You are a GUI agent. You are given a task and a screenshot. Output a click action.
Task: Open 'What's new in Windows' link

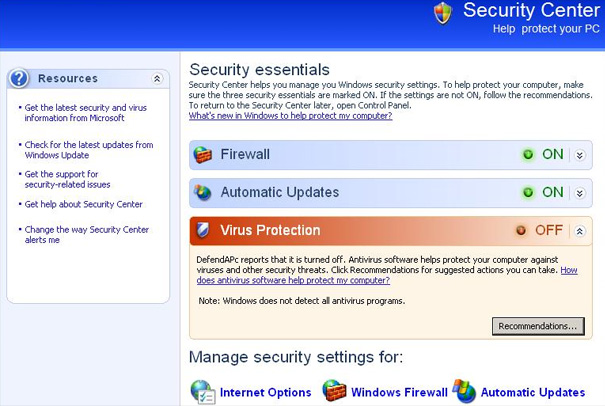pos(291,116)
